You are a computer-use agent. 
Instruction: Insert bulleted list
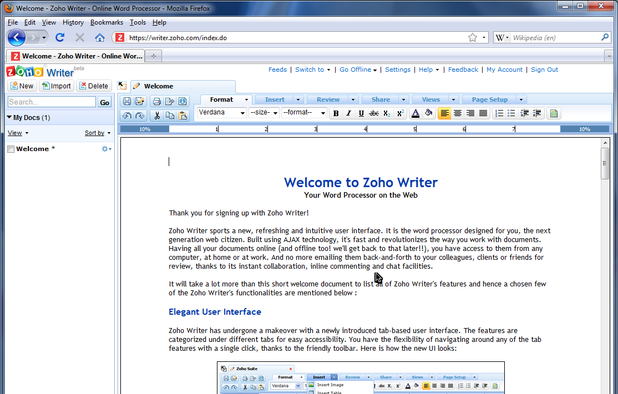click(x=512, y=113)
